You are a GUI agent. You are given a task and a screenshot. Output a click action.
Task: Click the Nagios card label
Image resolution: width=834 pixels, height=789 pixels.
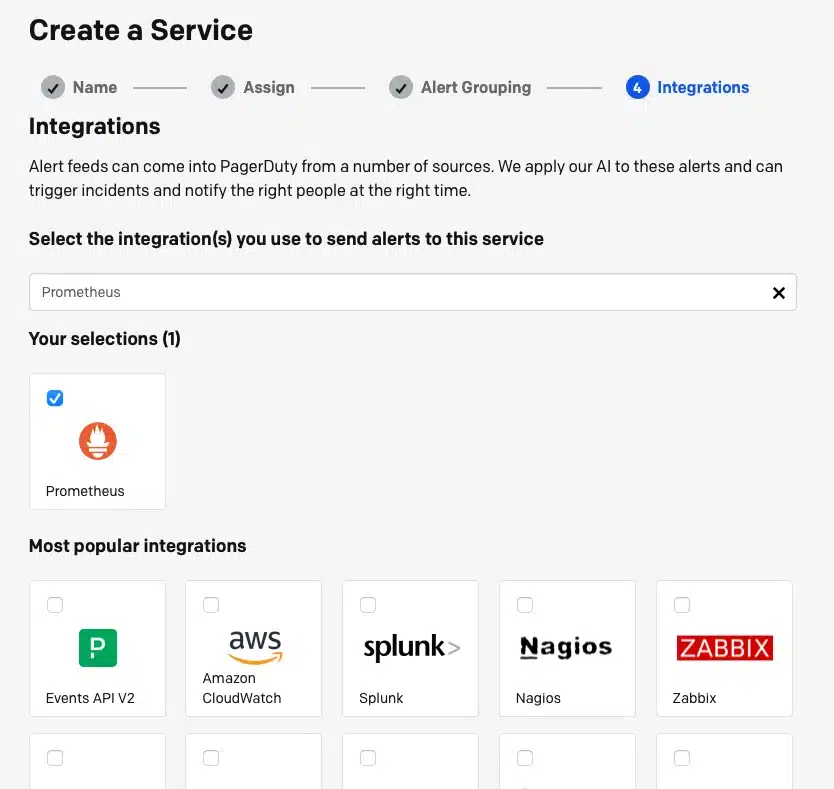point(538,698)
